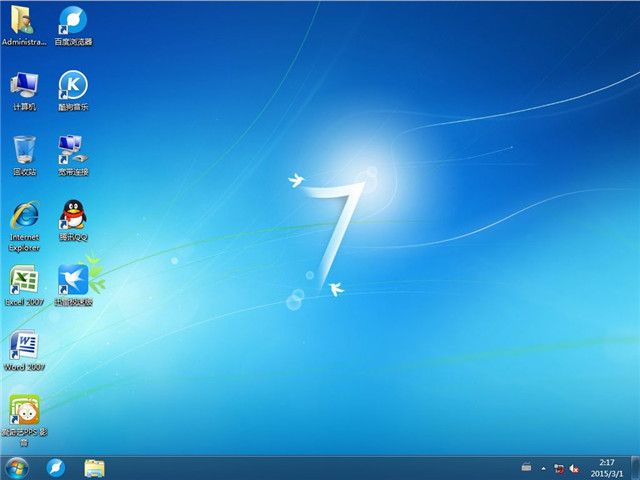Click the keyboard input icon in tray
This screenshot has width=640, height=480.
pos(527,467)
